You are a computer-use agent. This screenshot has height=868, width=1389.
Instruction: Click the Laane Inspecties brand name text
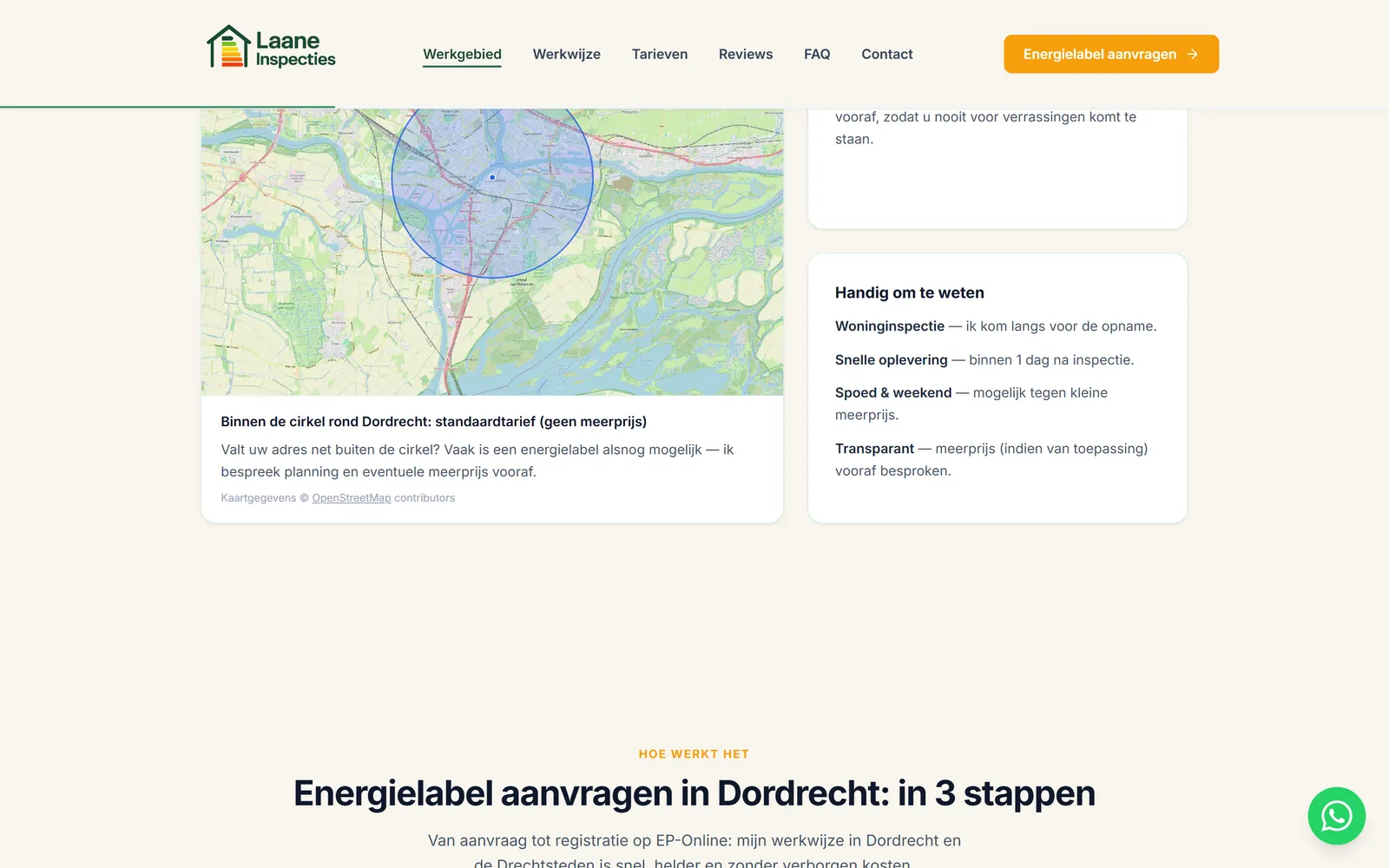pyautogui.click(x=295, y=49)
